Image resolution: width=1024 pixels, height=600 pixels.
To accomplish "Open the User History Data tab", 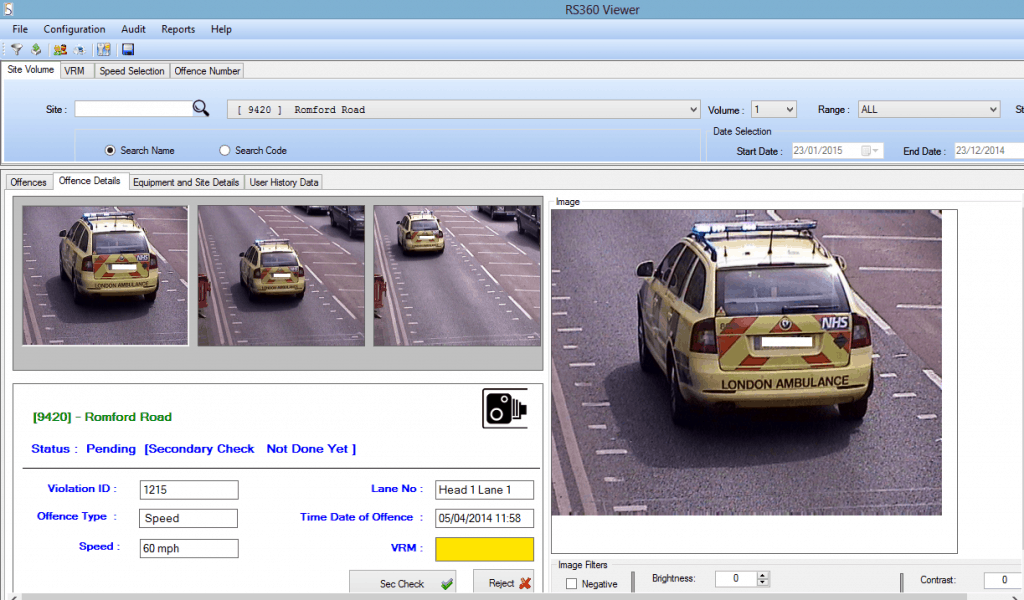I will click(x=284, y=182).
